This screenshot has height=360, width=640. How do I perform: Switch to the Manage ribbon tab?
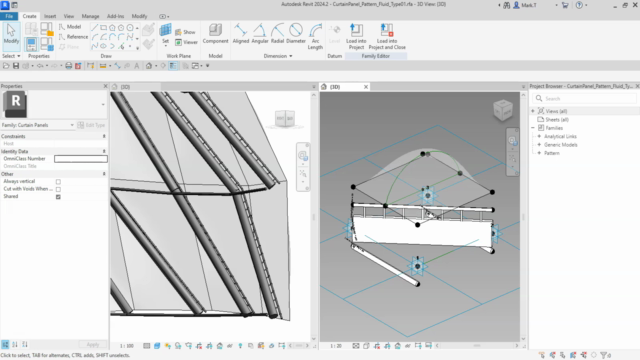[90, 16]
